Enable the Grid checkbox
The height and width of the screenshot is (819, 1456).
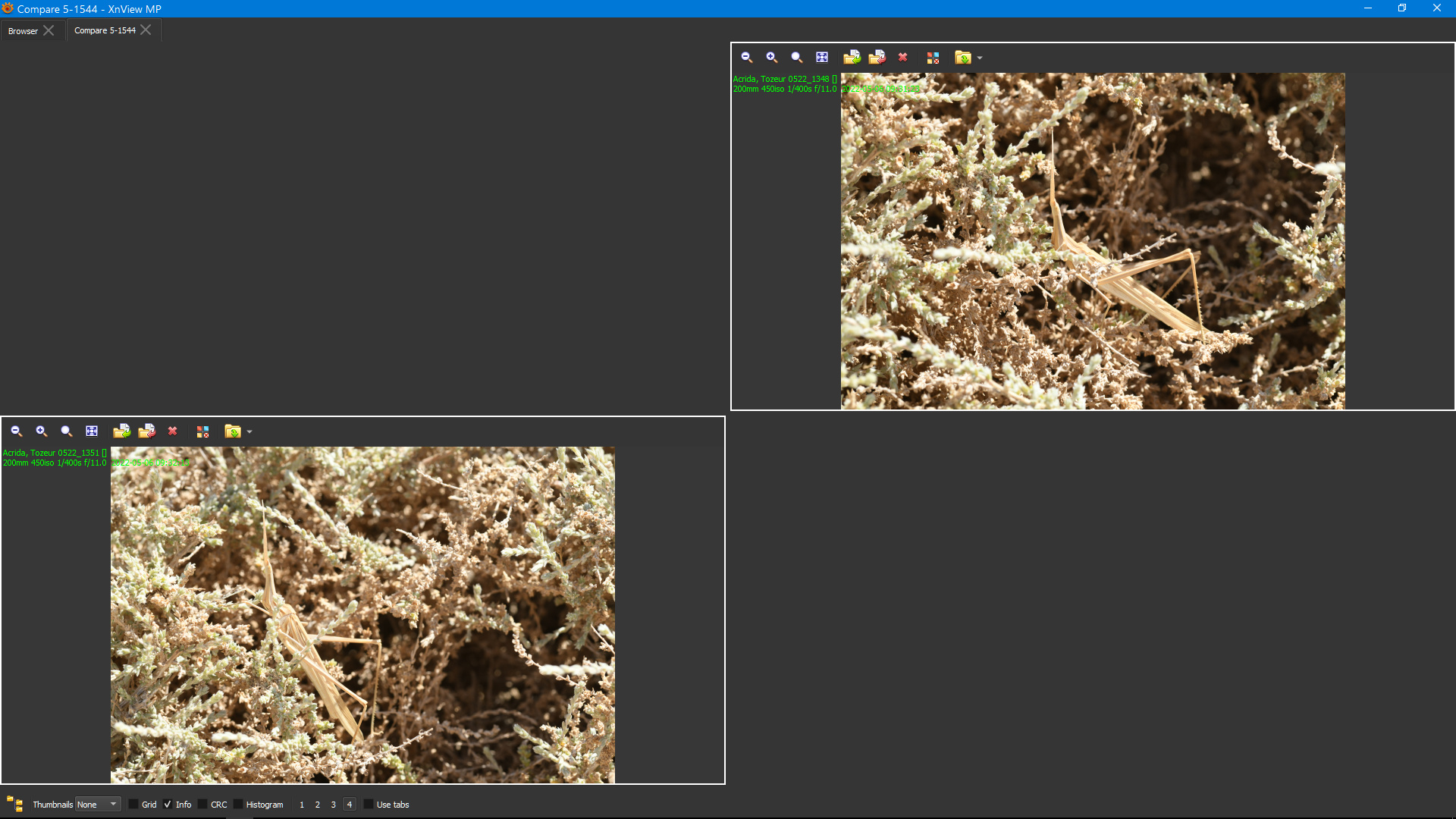(133, 805)
